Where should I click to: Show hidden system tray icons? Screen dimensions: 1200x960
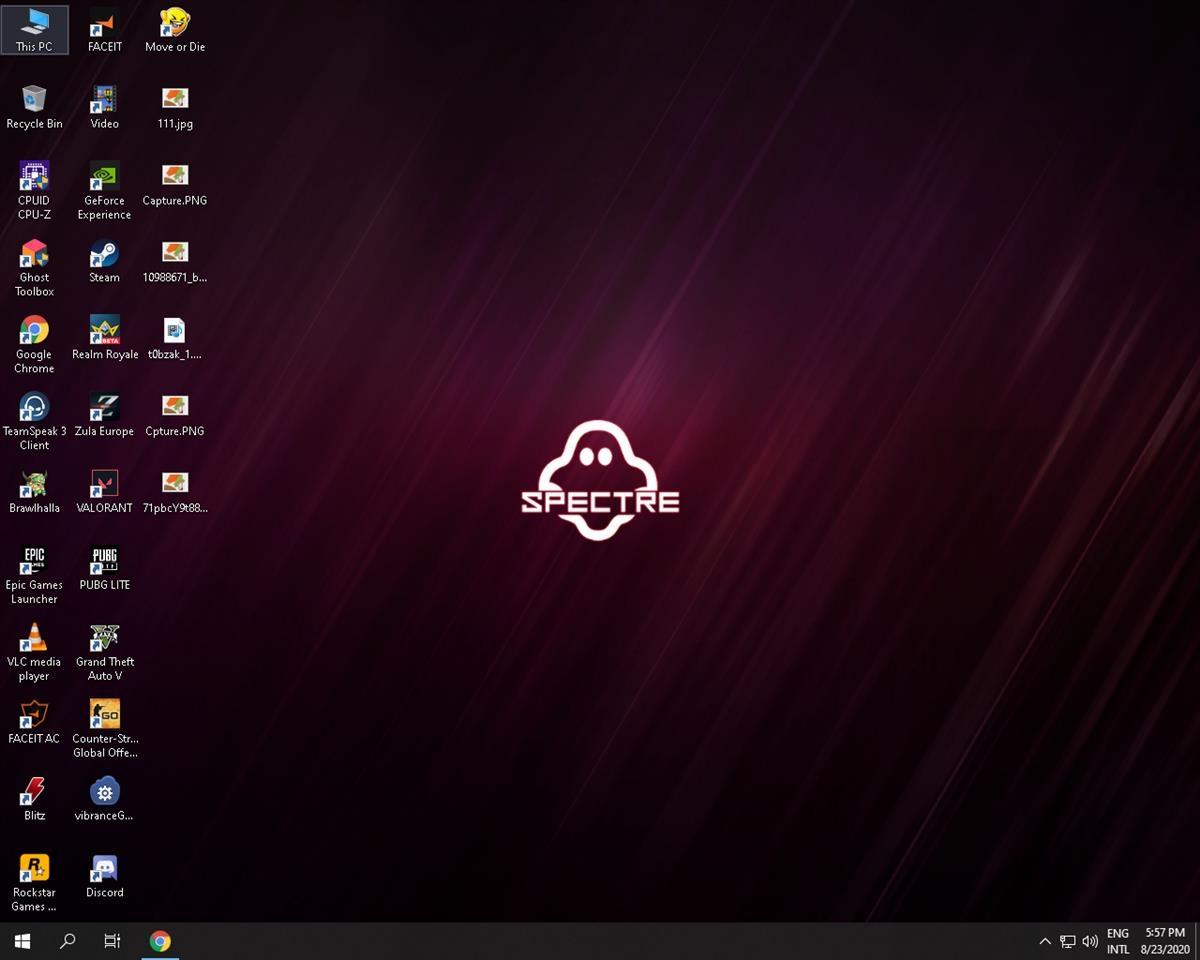tap(1045, 941)
